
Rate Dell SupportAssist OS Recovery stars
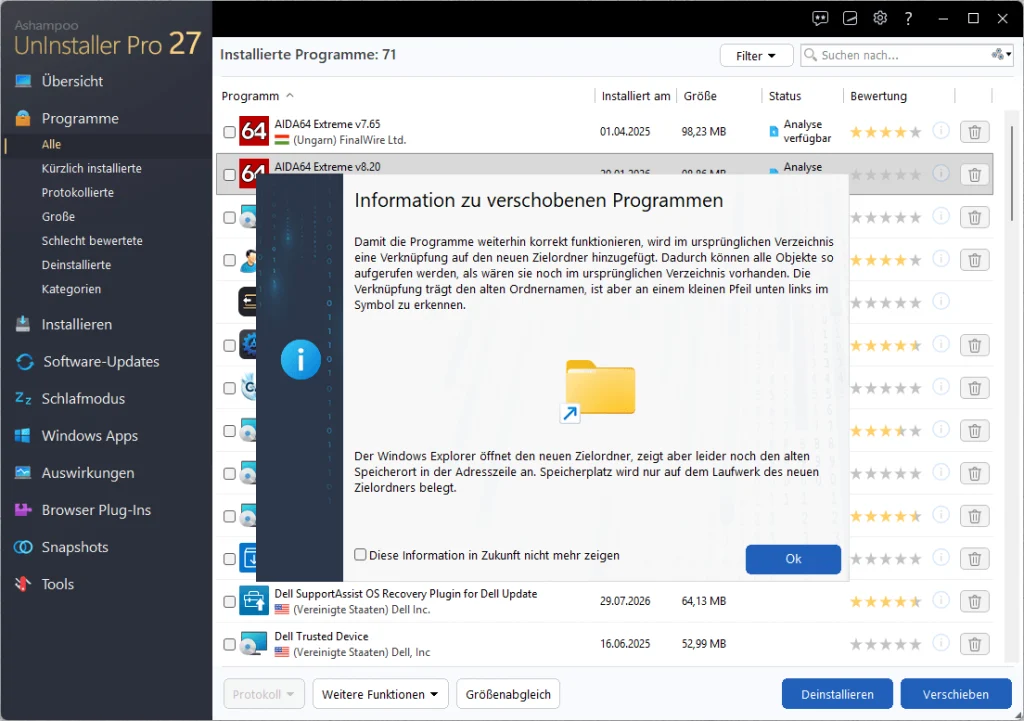pos(886,601)
